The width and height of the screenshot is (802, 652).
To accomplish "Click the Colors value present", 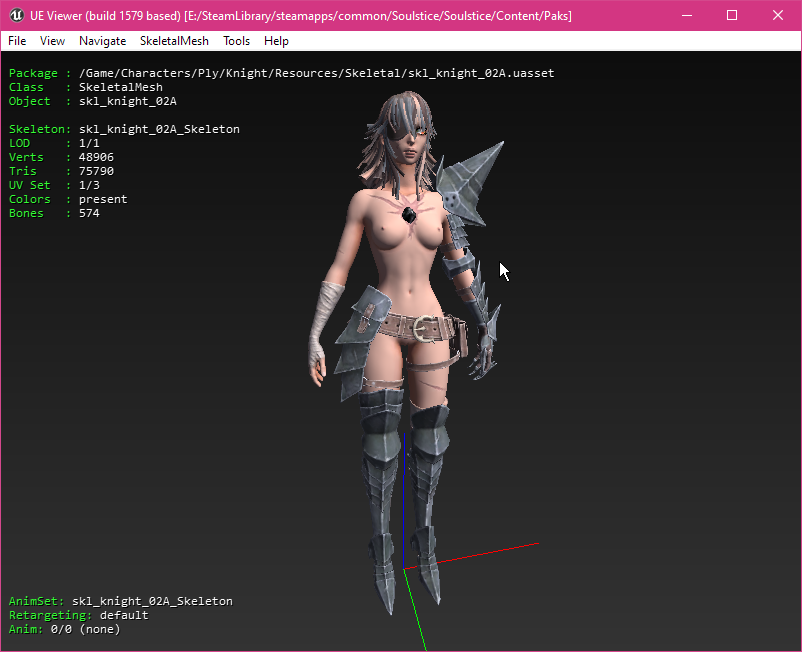I will [103, 199].
